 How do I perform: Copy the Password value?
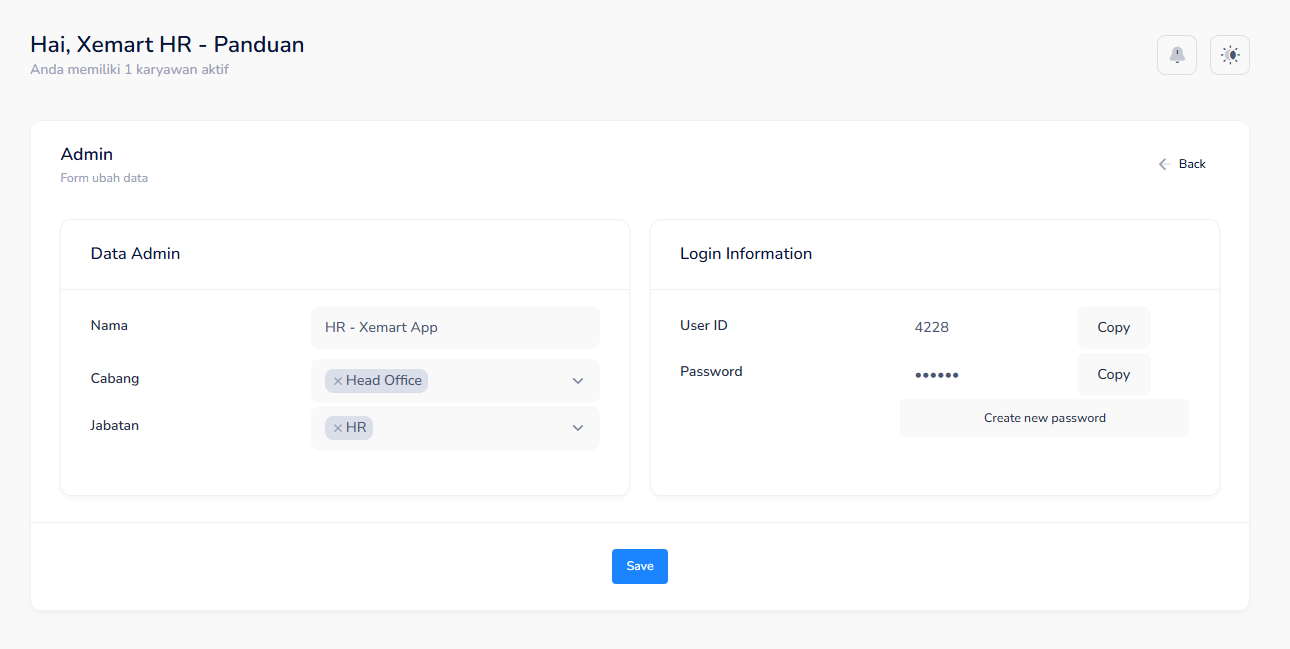[1113, 374]
